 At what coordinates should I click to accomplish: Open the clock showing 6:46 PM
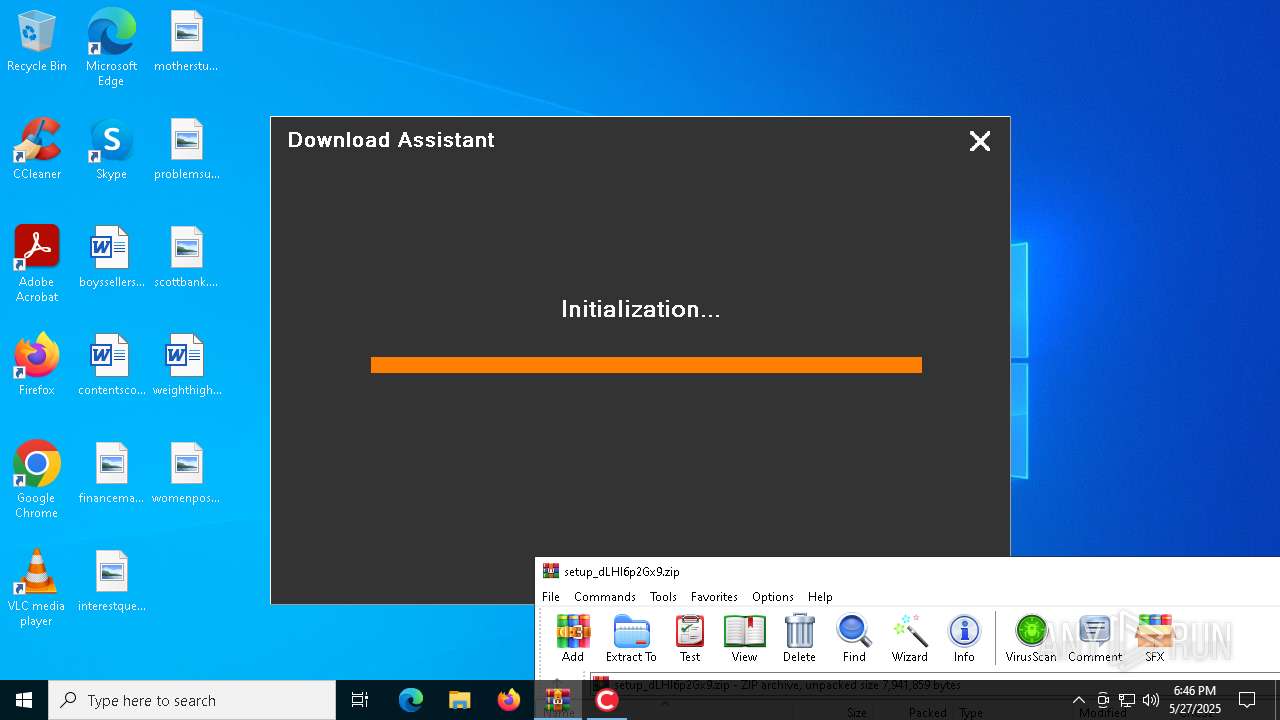click(x=1196, y=700)
